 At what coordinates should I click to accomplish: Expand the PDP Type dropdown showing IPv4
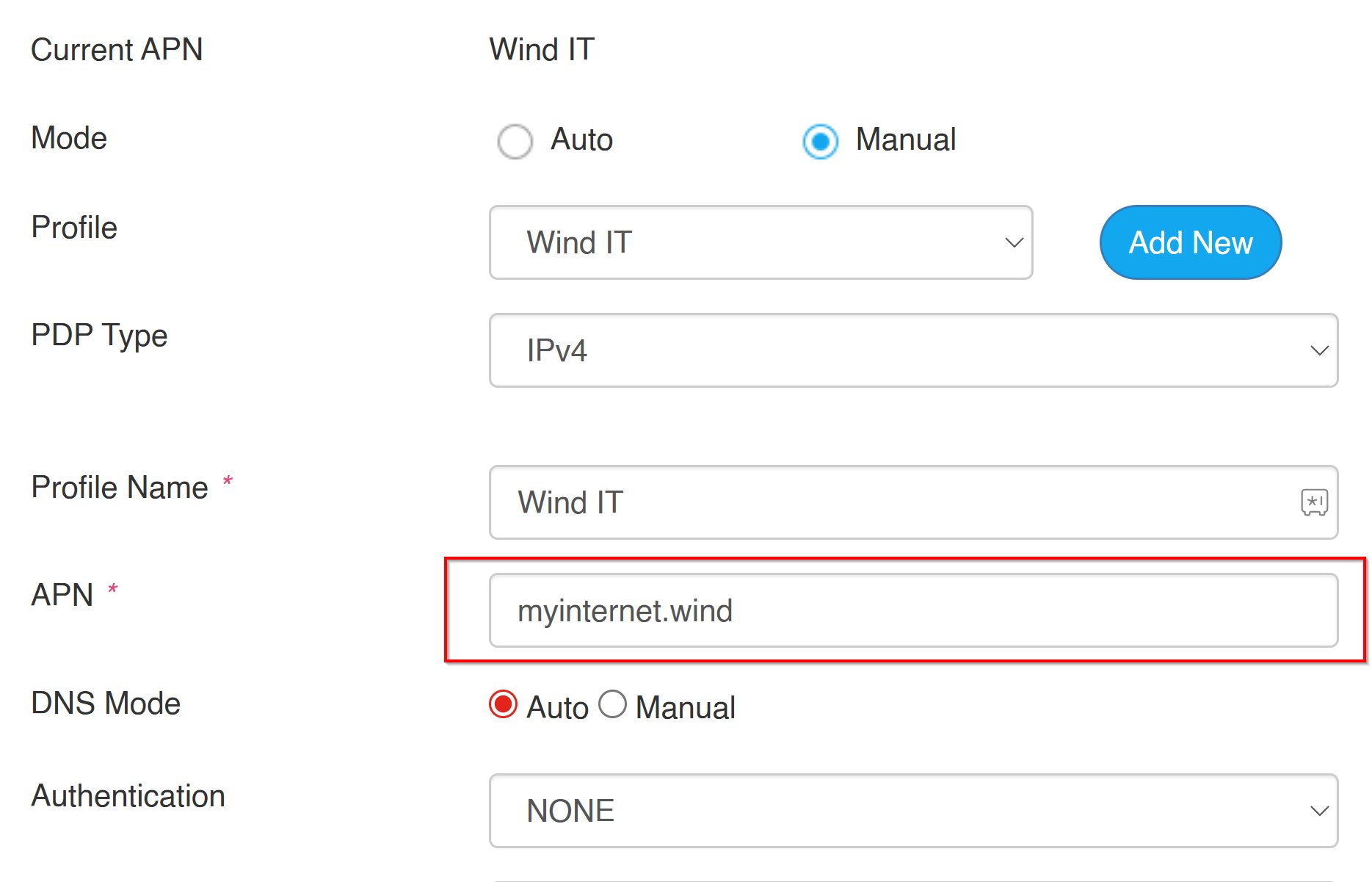pos(913,350)
